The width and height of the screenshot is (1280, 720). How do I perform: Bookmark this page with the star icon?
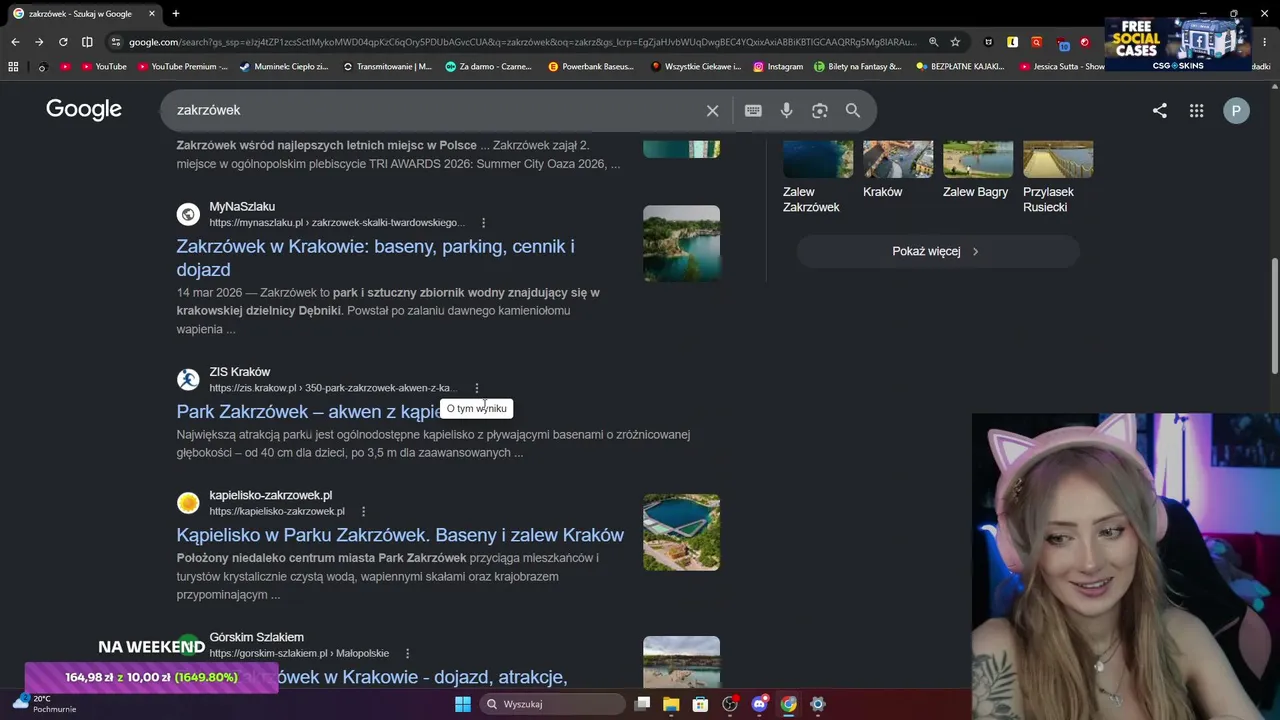pyautogui.click(x=955, y=42)
